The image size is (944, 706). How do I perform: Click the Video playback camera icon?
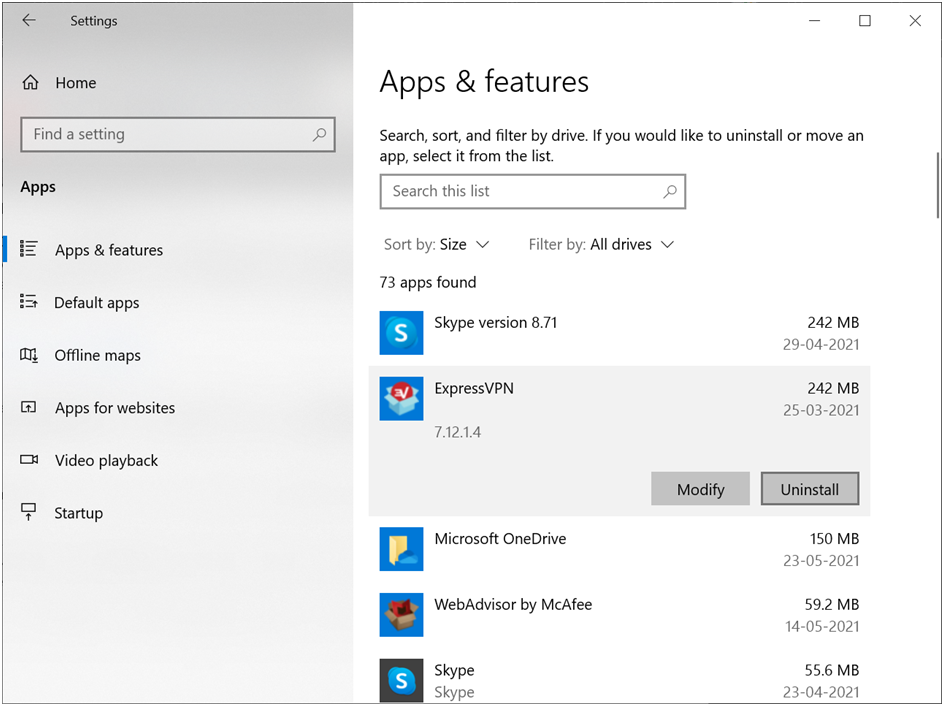pos(28,460)
